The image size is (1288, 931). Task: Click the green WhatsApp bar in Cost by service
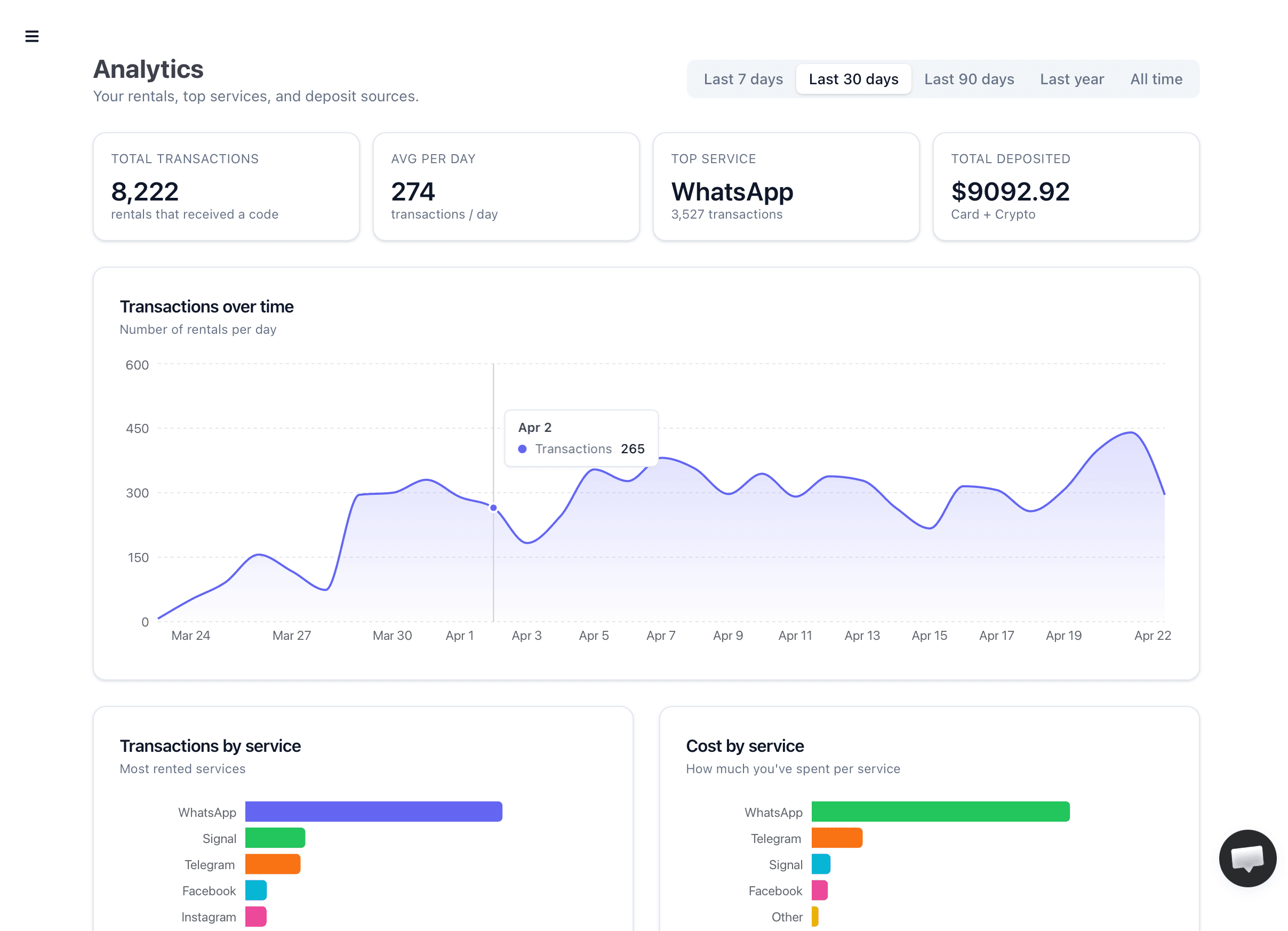pos(940,812)
